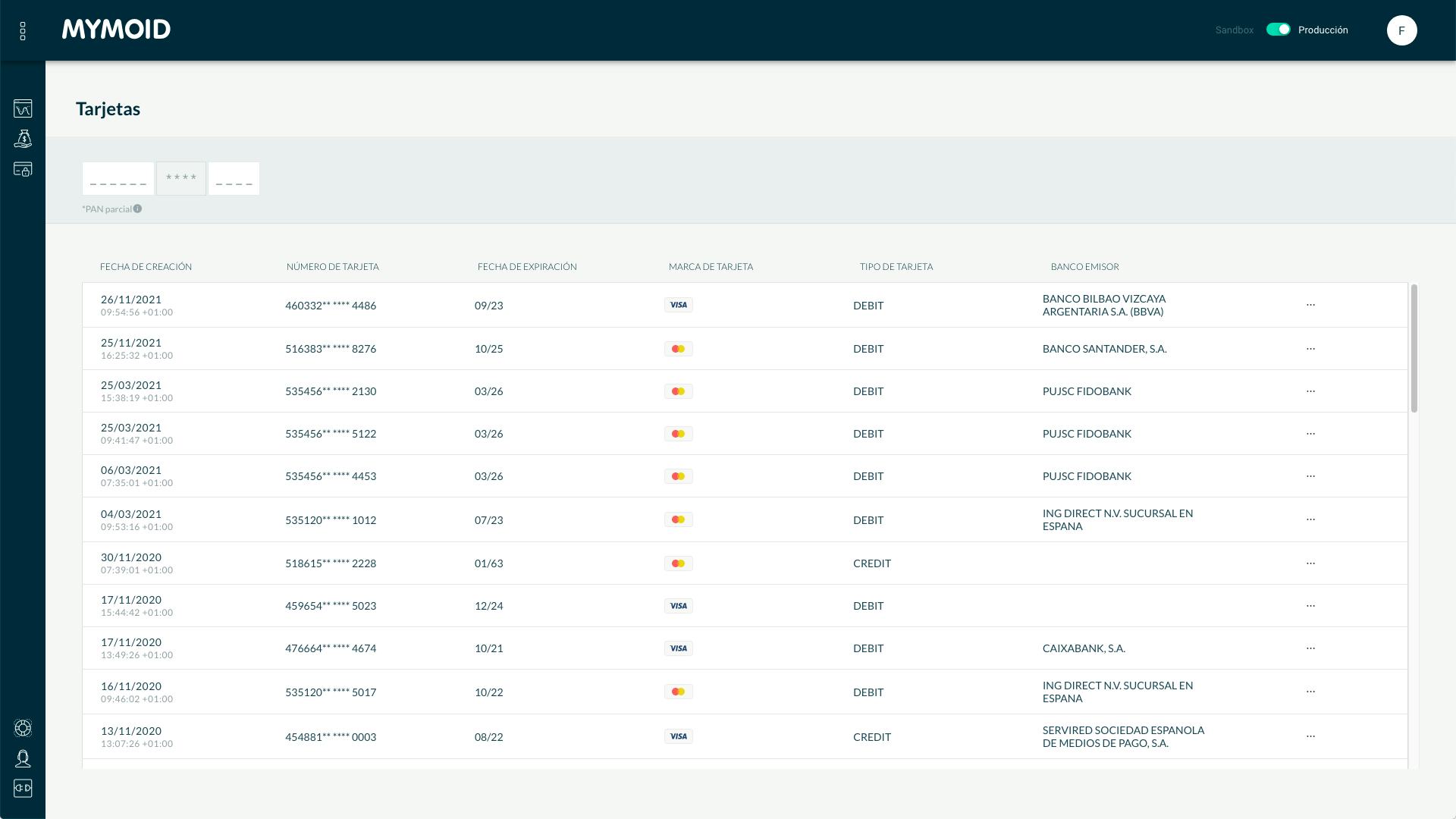
Task: Click the Fecha de Creación column header
Action: pos(146,267)
